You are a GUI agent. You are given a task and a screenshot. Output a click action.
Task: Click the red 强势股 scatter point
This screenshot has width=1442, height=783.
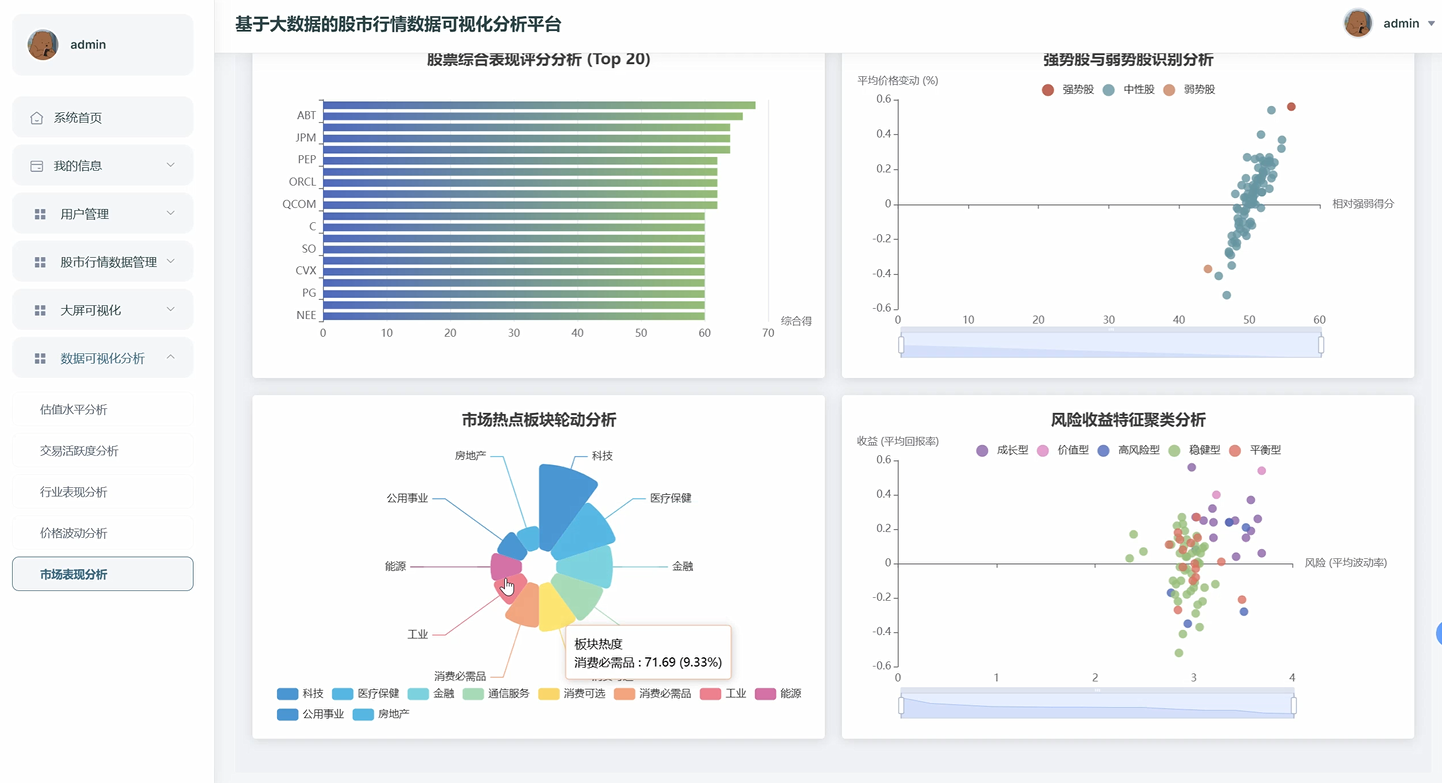[x=1291, y=107]
